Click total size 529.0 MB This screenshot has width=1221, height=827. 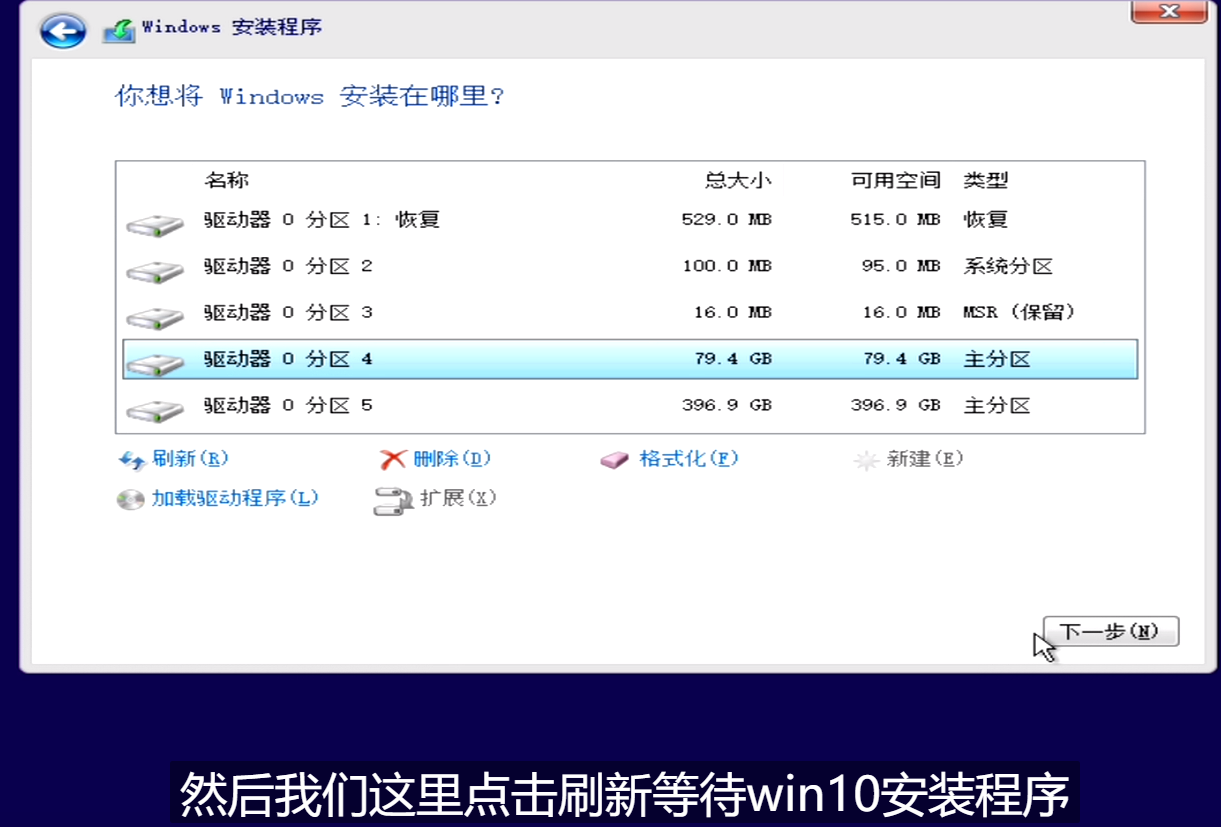(726, 219)
